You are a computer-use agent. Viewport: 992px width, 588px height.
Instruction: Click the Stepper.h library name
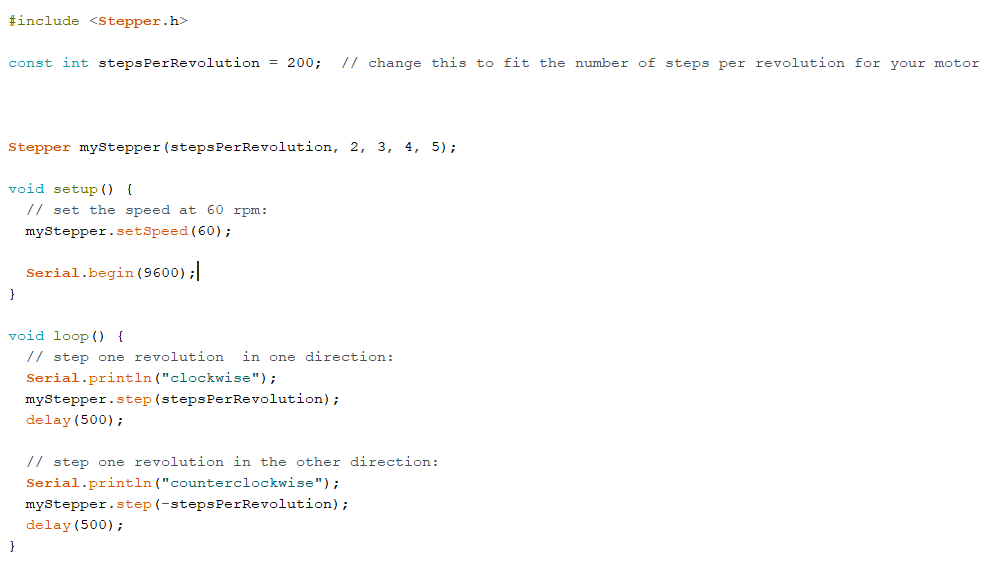(x=138, y=21)
